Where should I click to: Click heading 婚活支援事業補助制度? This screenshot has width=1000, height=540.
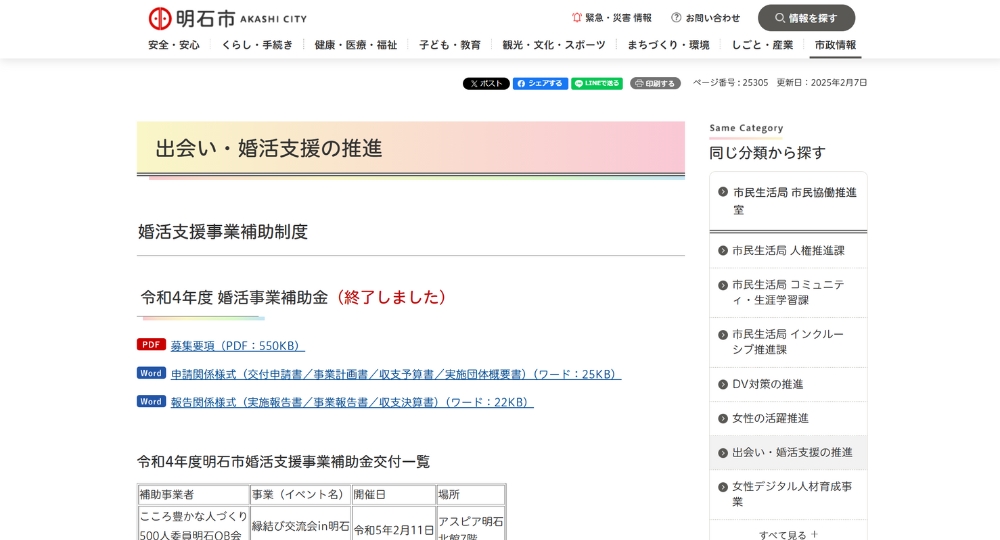tap(223, 231)
